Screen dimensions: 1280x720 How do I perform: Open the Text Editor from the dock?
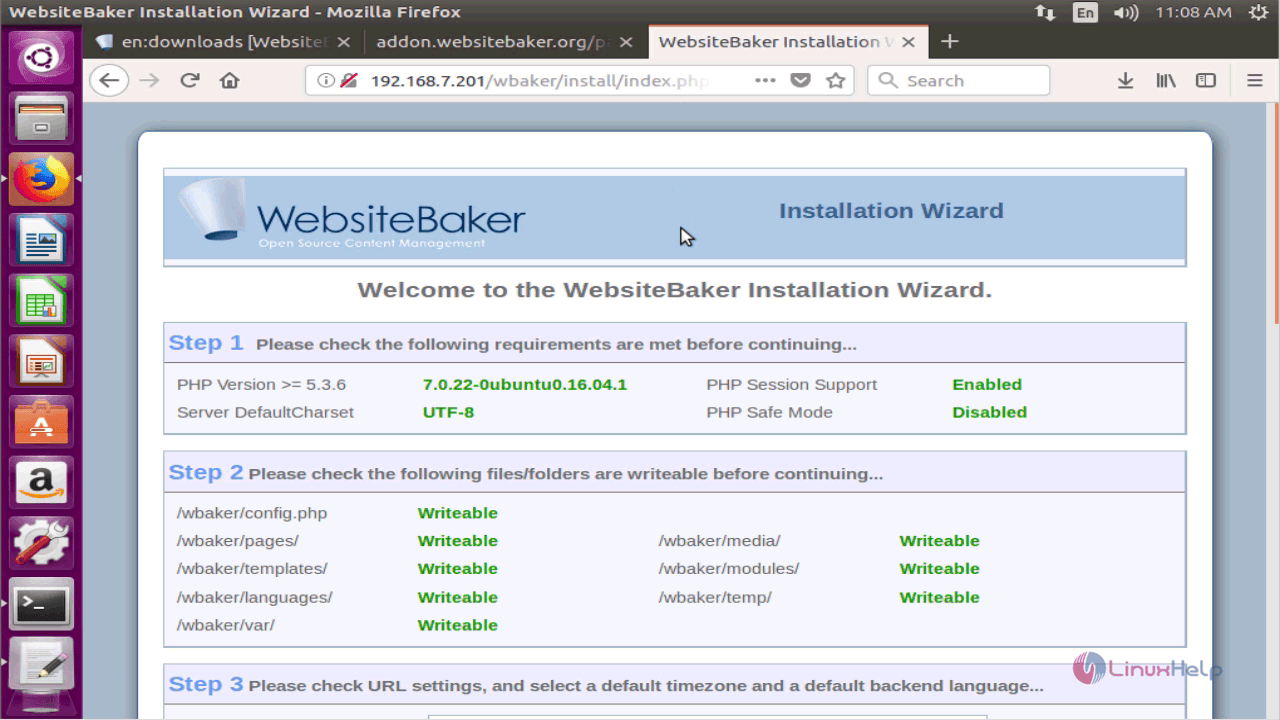[41, 666]
